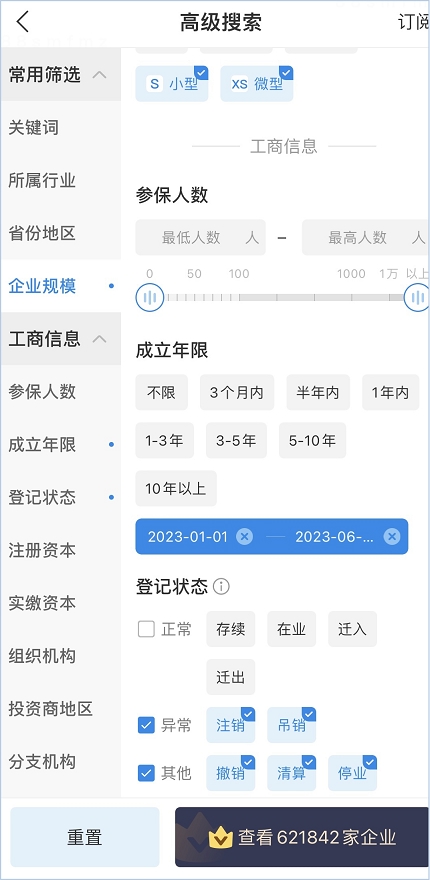Open 注册资本 in the sidebar
This screenshot has width=430, height=880.
[x=42, y=551]
